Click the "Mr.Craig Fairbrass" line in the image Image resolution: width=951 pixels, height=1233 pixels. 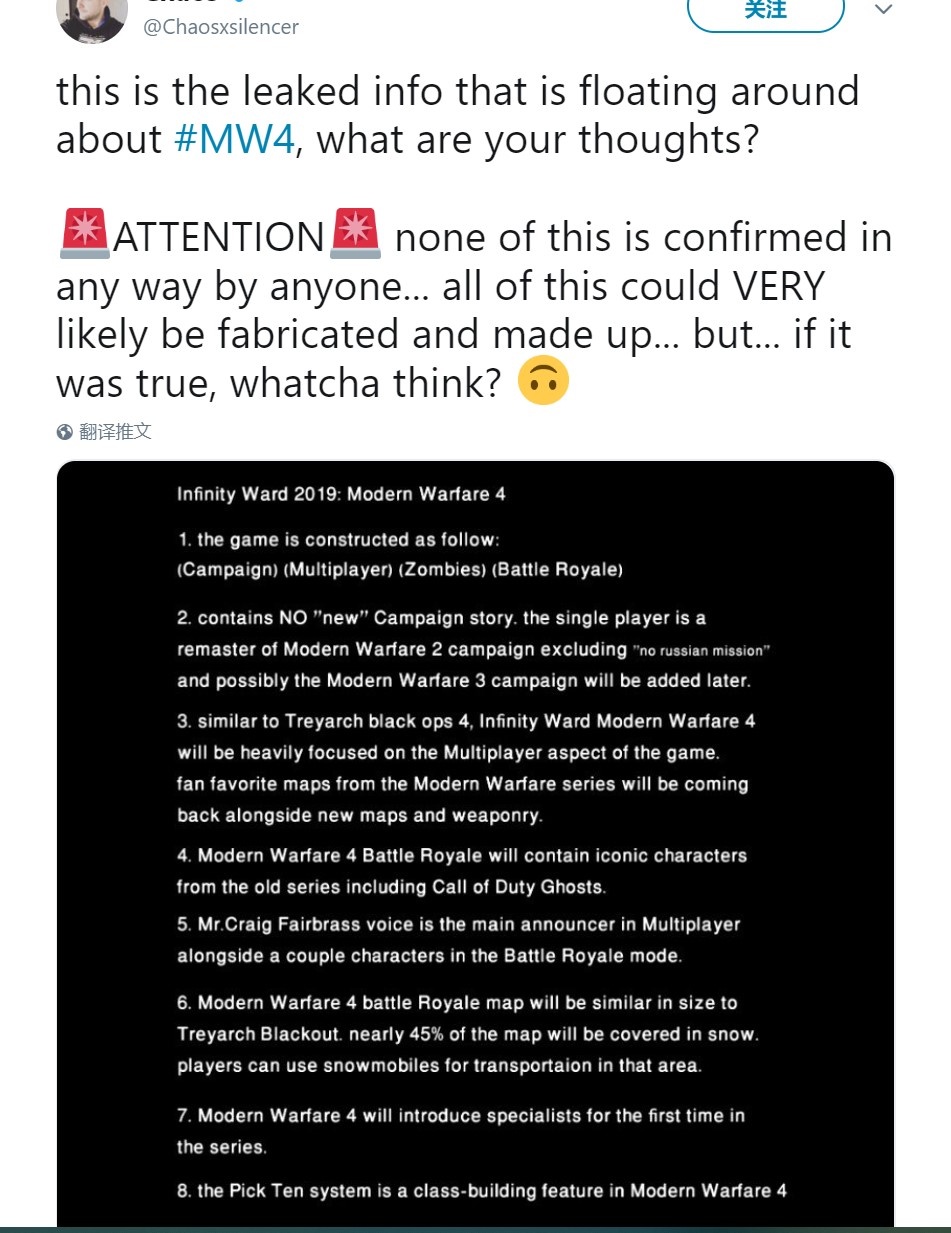(x=458, y=925)
